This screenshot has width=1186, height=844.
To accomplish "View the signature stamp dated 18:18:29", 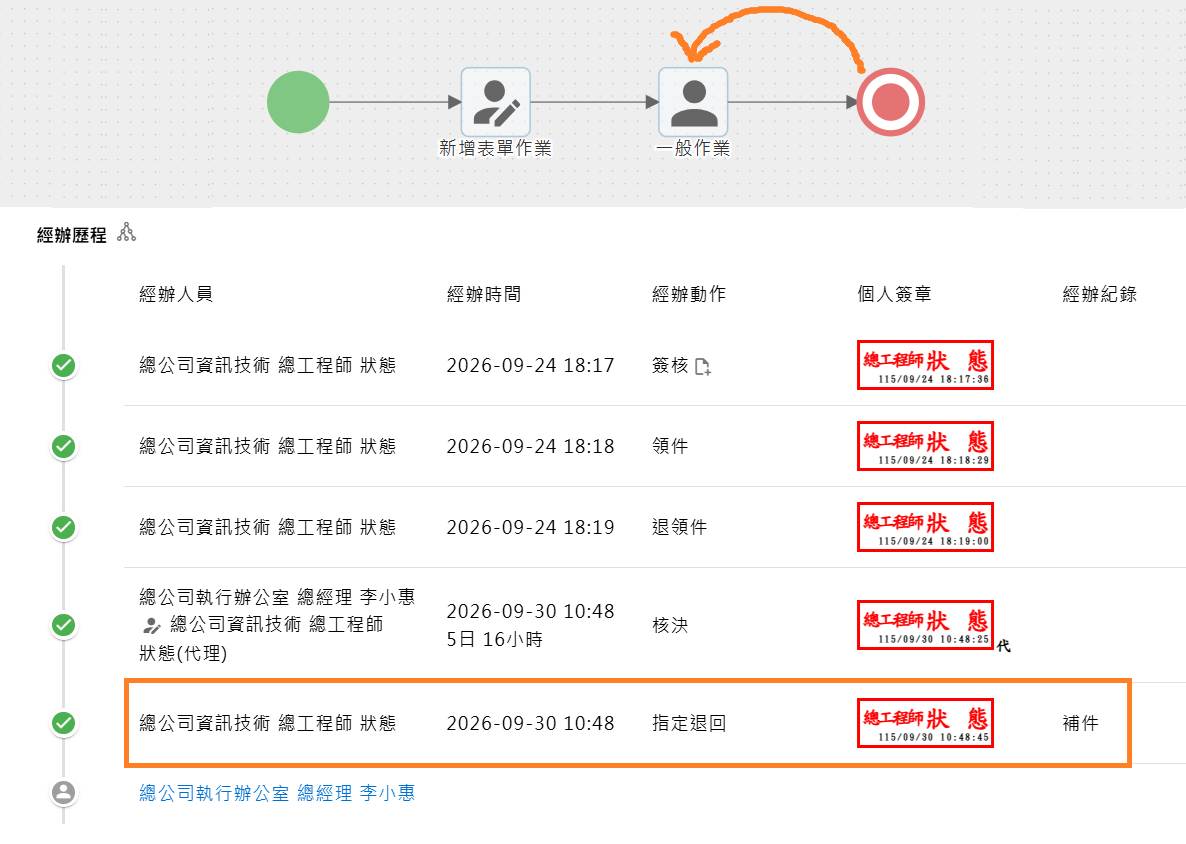I will click(x=925, y=446).
